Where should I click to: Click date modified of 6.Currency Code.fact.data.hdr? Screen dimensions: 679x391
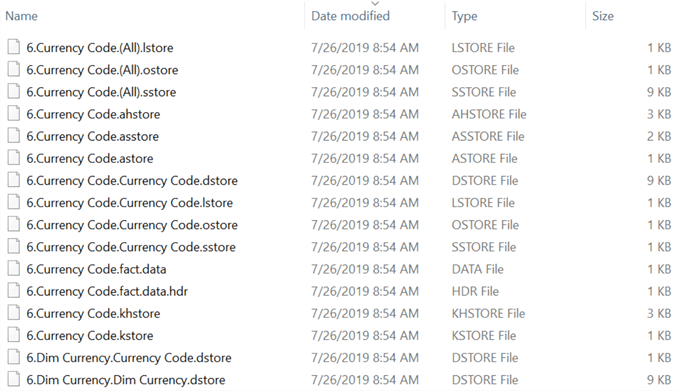(x=365, y=291)
